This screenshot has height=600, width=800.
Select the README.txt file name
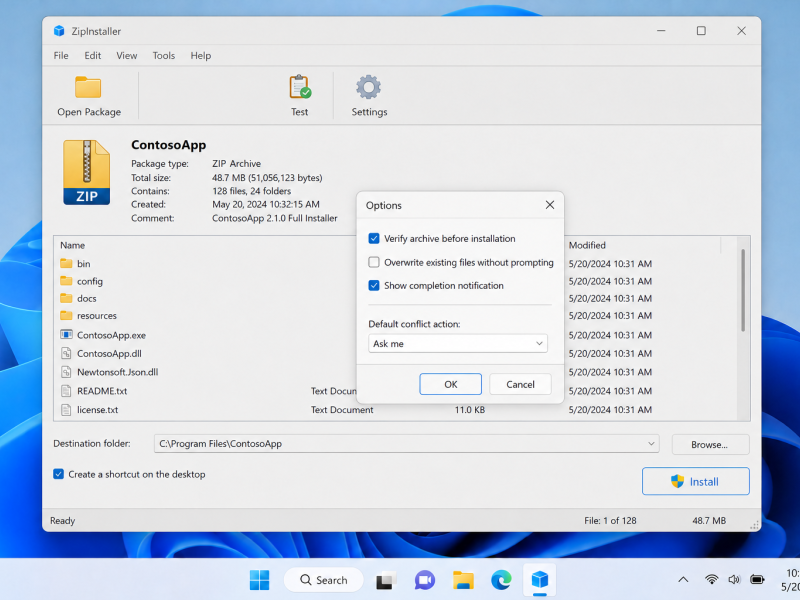[102, 391]
